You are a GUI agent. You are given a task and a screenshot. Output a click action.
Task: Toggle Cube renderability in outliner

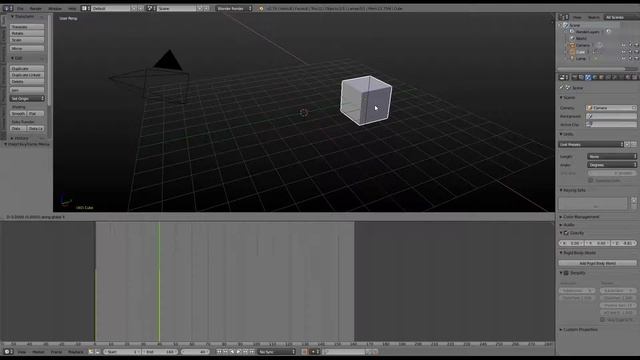(637, 52)
